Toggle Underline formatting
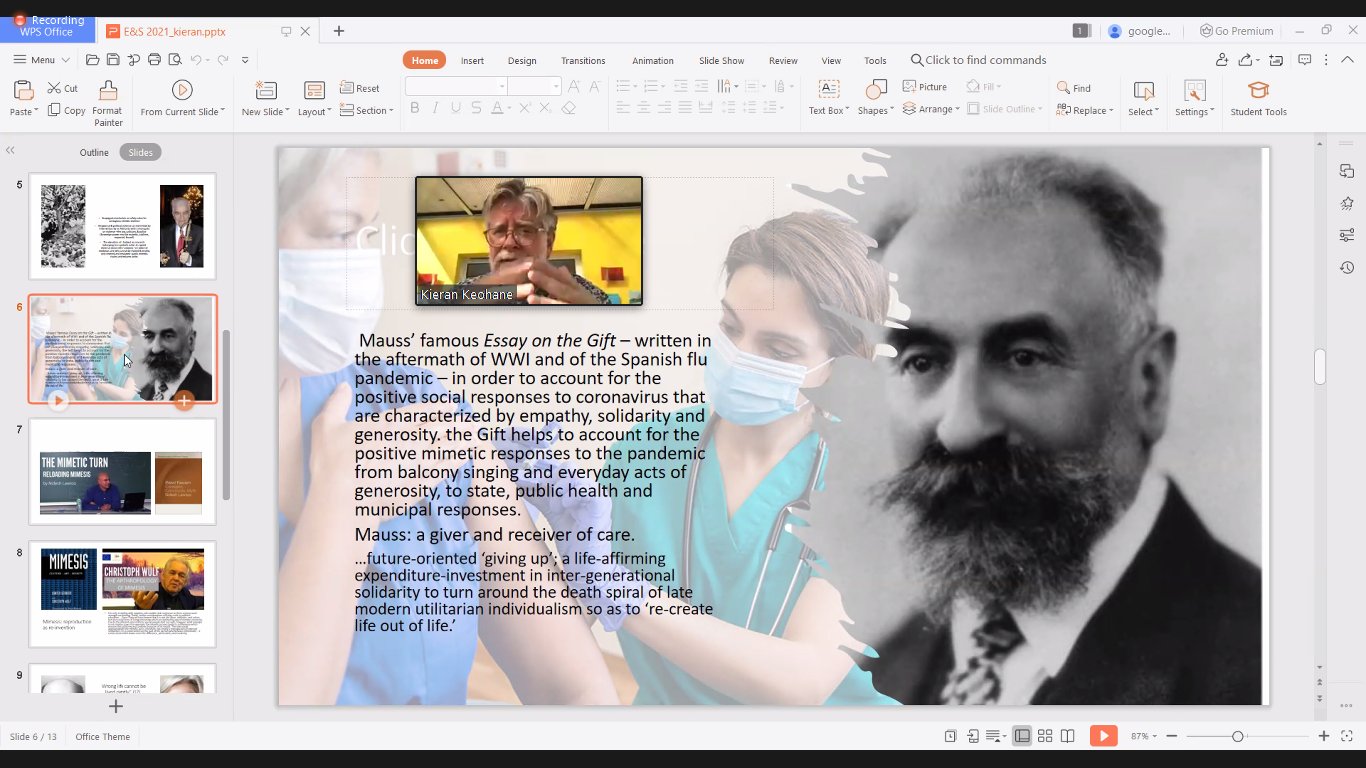The image size is (1366, 768). click(x=456, y=108)
